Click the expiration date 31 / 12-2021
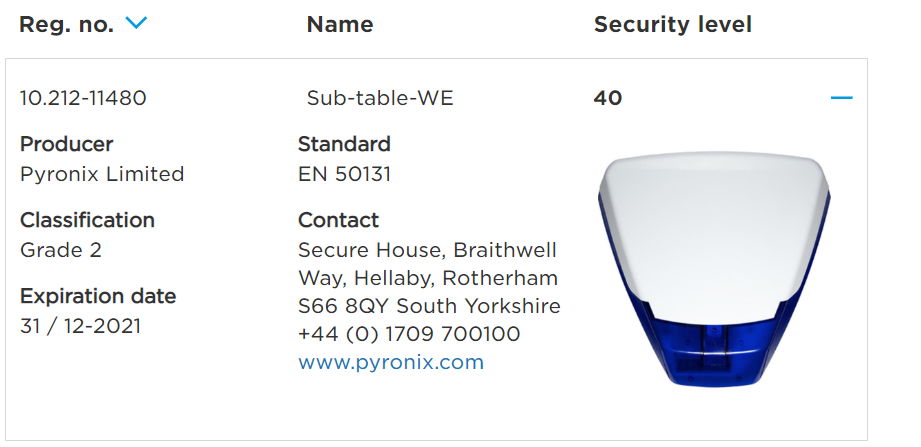Image resolution: width=921 pixels, height=447 pixels. tap(80, 326)
